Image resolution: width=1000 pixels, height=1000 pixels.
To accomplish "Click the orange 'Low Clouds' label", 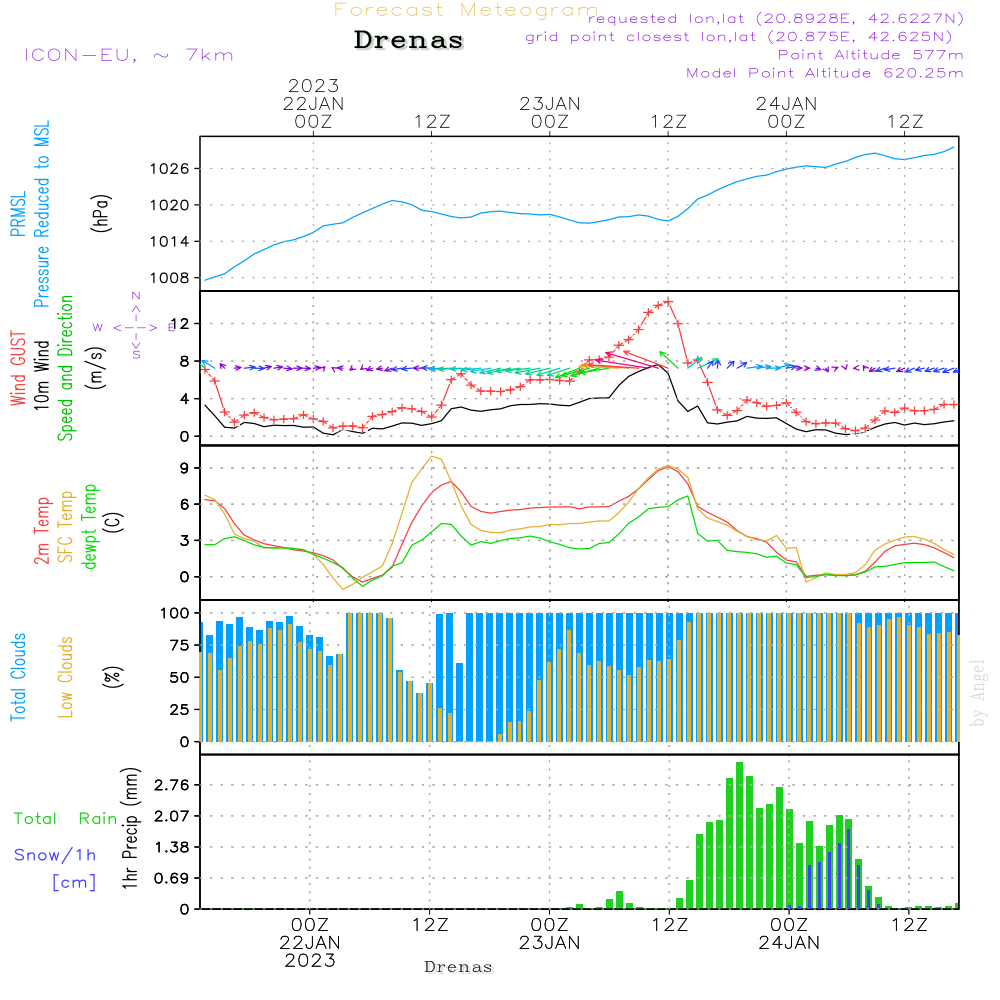I will [66, 677].
